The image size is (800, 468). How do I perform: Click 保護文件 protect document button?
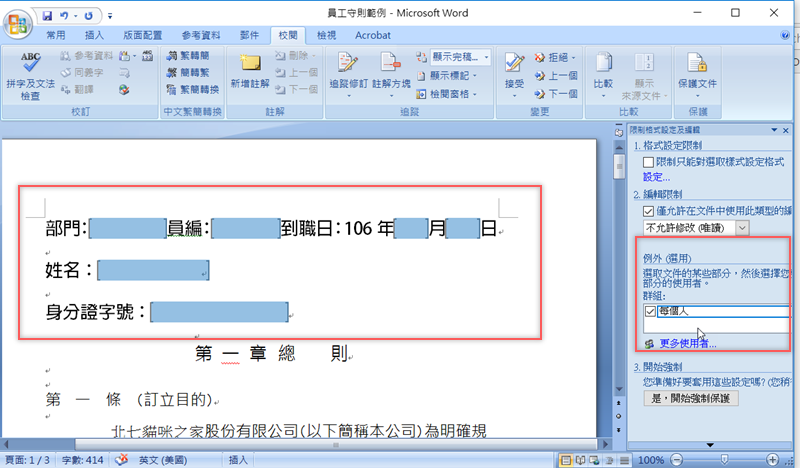click(x=697, y=75)
